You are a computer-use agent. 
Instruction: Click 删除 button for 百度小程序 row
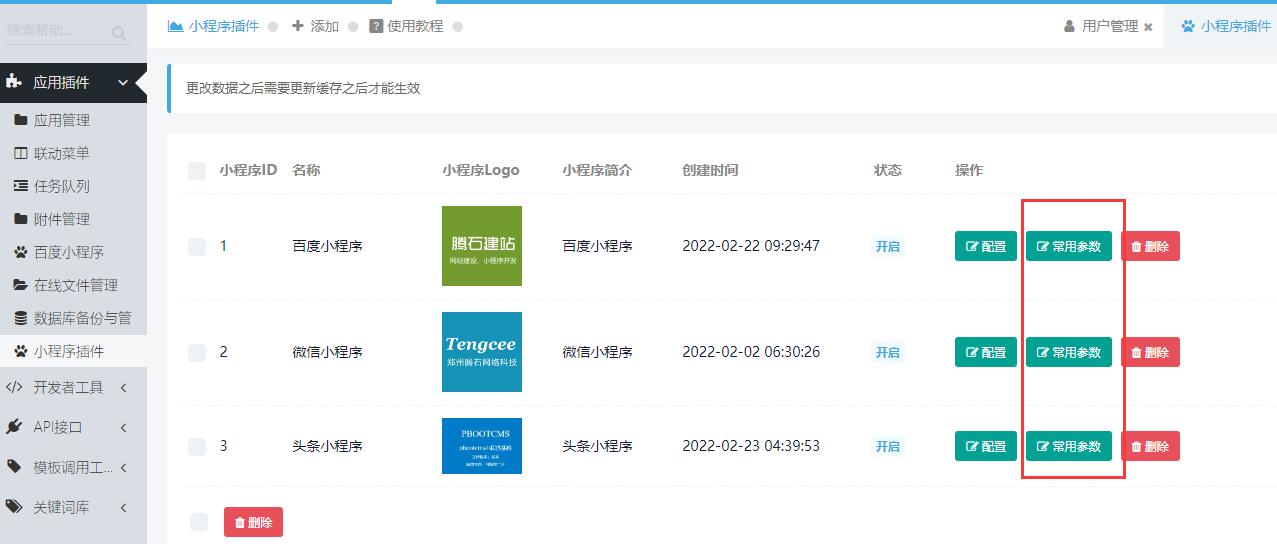1150,246
